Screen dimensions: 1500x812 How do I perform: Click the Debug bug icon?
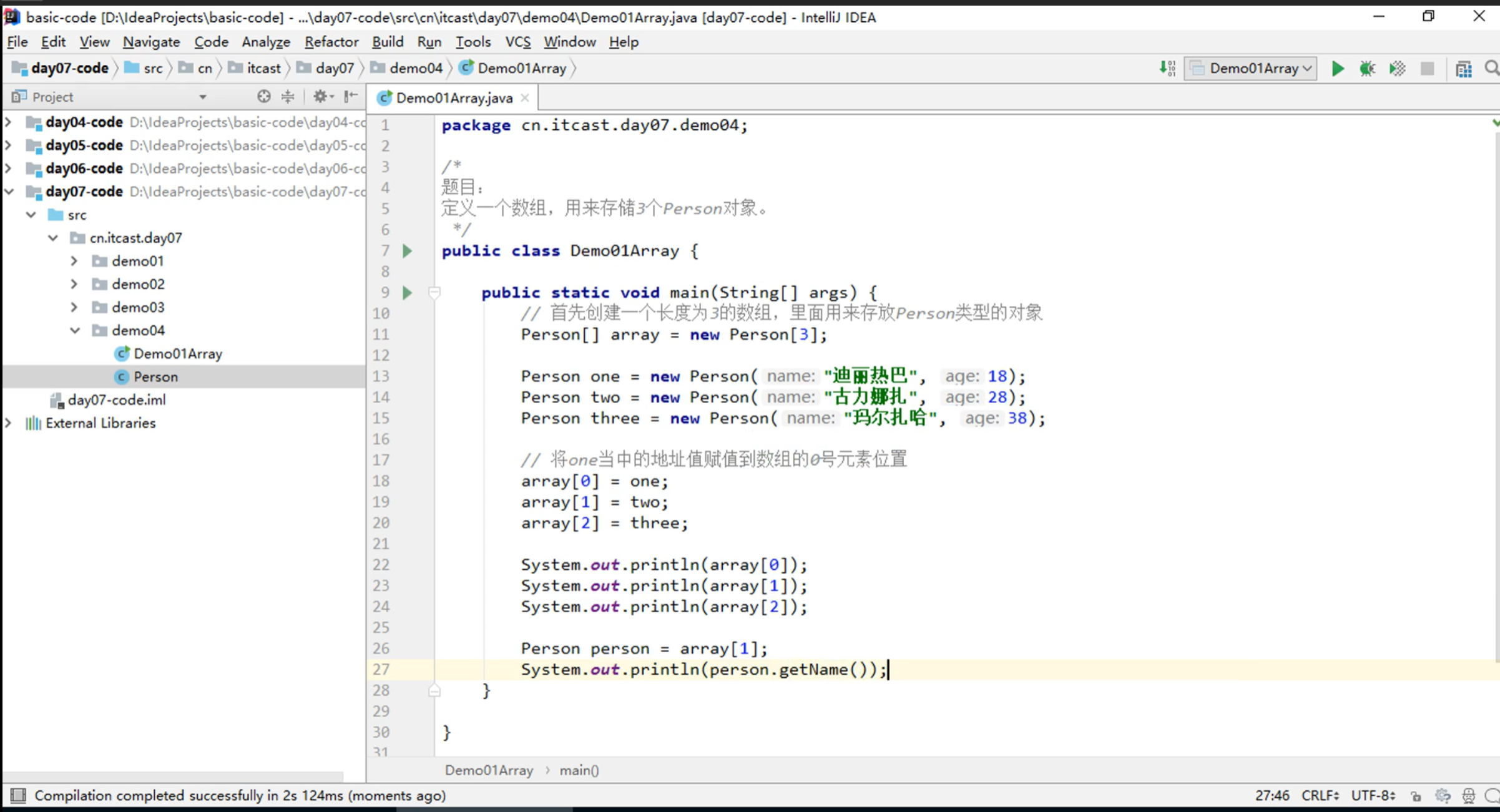[x=1367, y=69]
